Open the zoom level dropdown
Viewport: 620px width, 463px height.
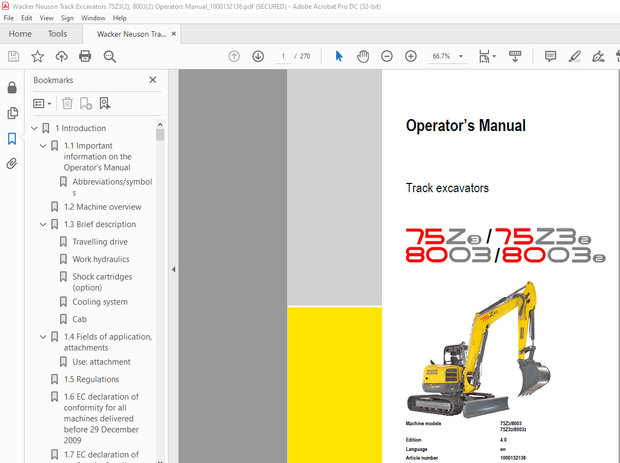461,57
